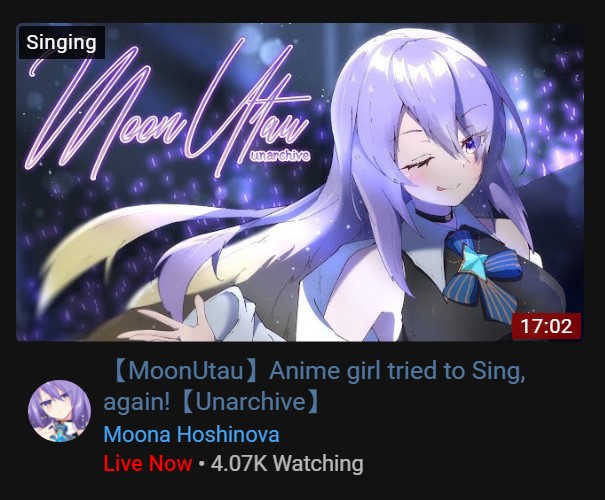Visit the Moona Hoshinova channel name link
Viewport: 605px width, 500px height.
coord(191,434)
